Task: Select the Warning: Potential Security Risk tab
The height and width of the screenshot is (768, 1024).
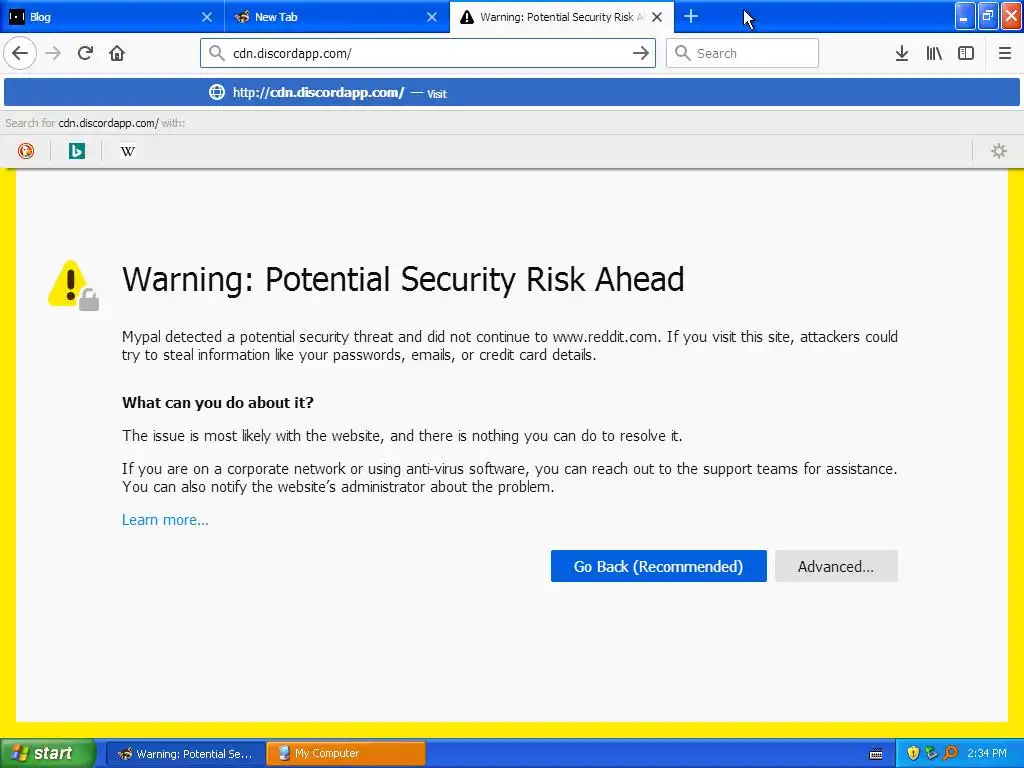Action: coord(562,17)
